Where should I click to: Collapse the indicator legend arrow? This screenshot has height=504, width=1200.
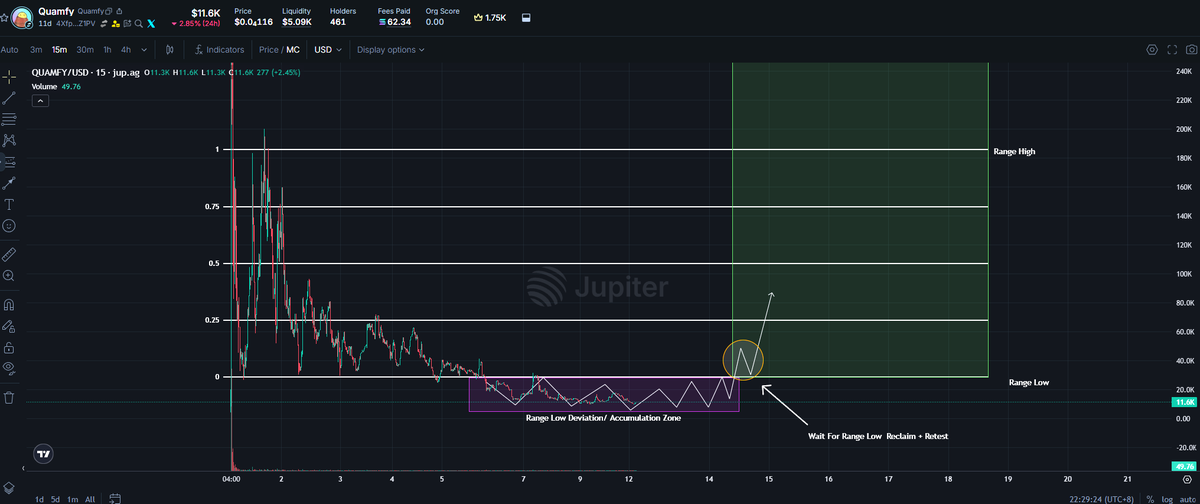click(x=40, y=100)
